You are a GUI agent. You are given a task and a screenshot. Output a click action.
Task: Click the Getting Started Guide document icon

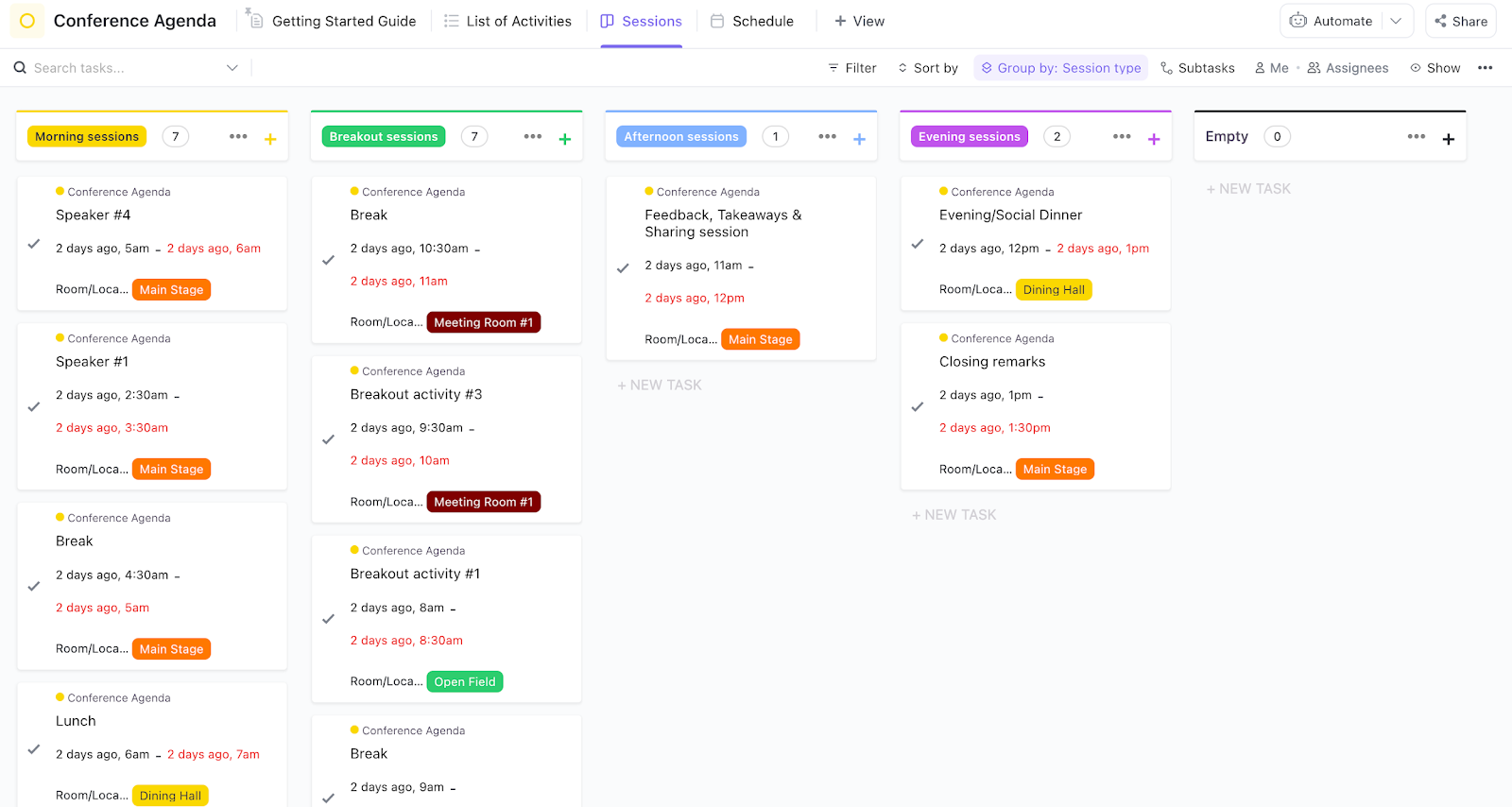[x=255, y=20]
